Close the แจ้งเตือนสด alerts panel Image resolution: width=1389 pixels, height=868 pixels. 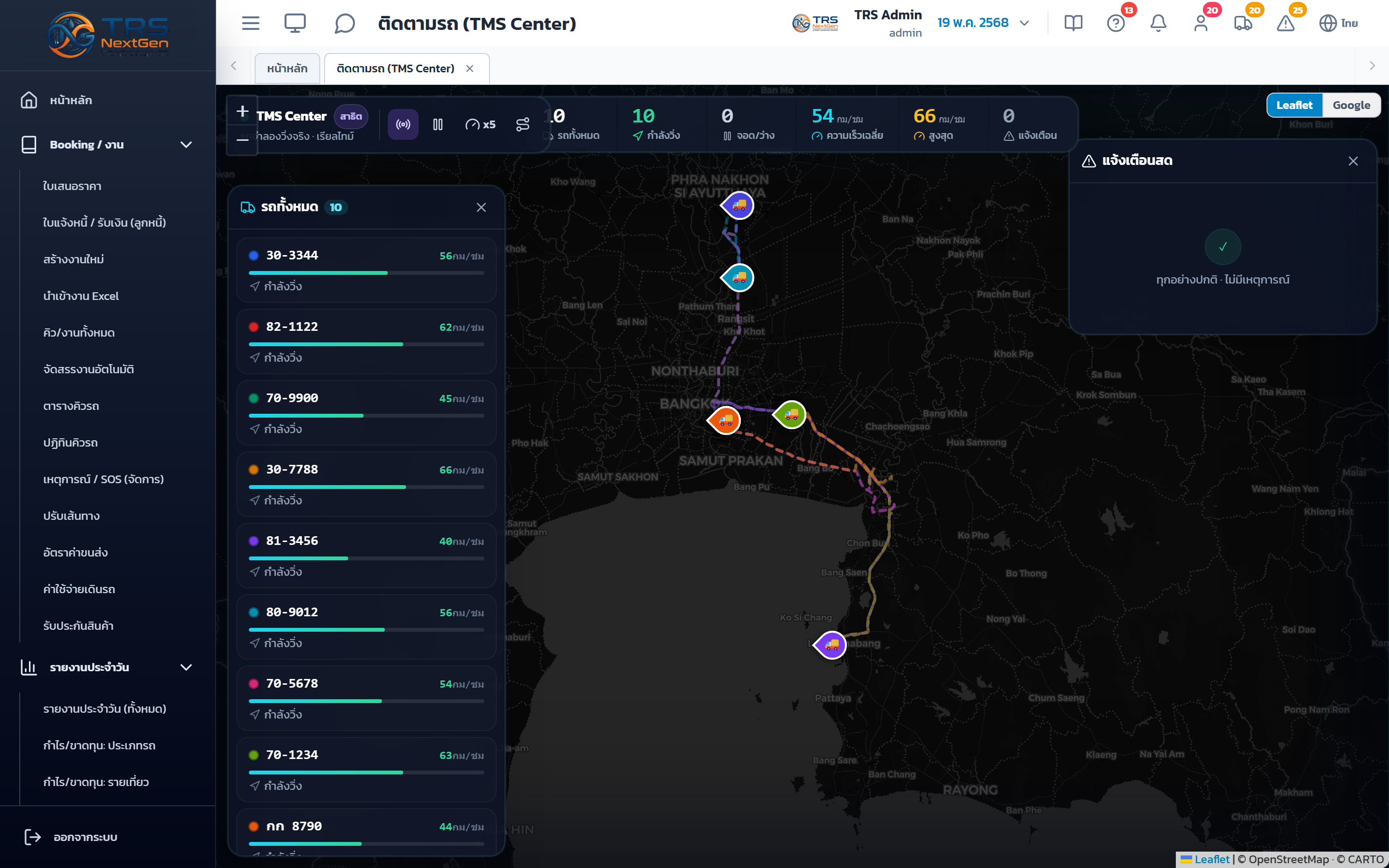(1353, 161)
